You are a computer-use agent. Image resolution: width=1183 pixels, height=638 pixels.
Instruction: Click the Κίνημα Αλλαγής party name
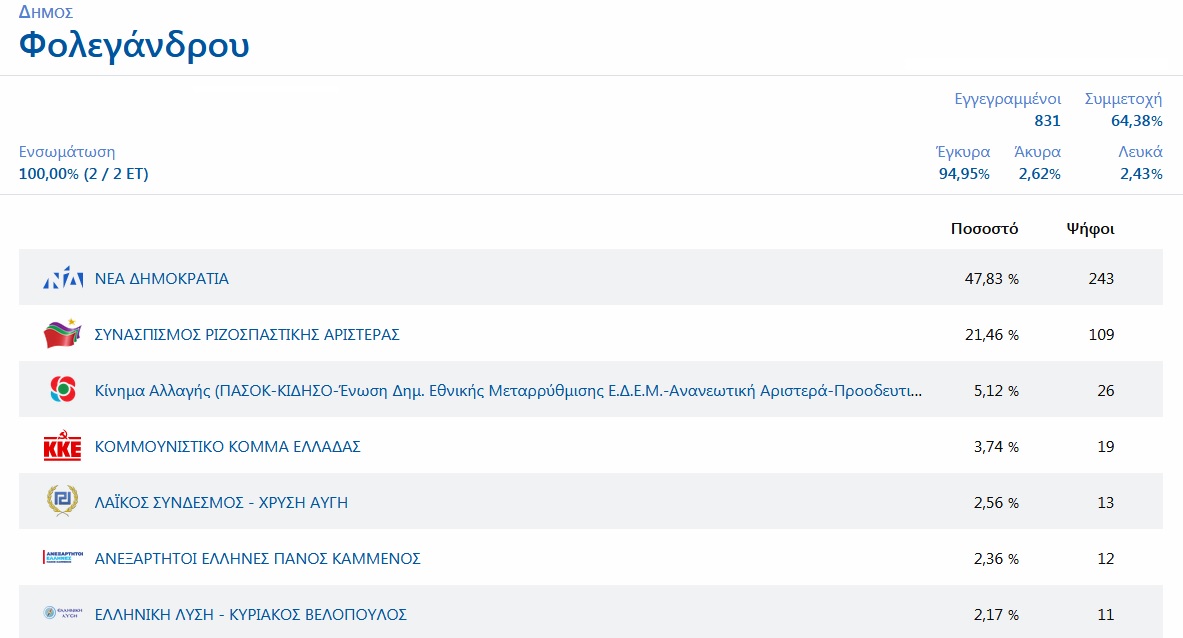pos(508,391)
